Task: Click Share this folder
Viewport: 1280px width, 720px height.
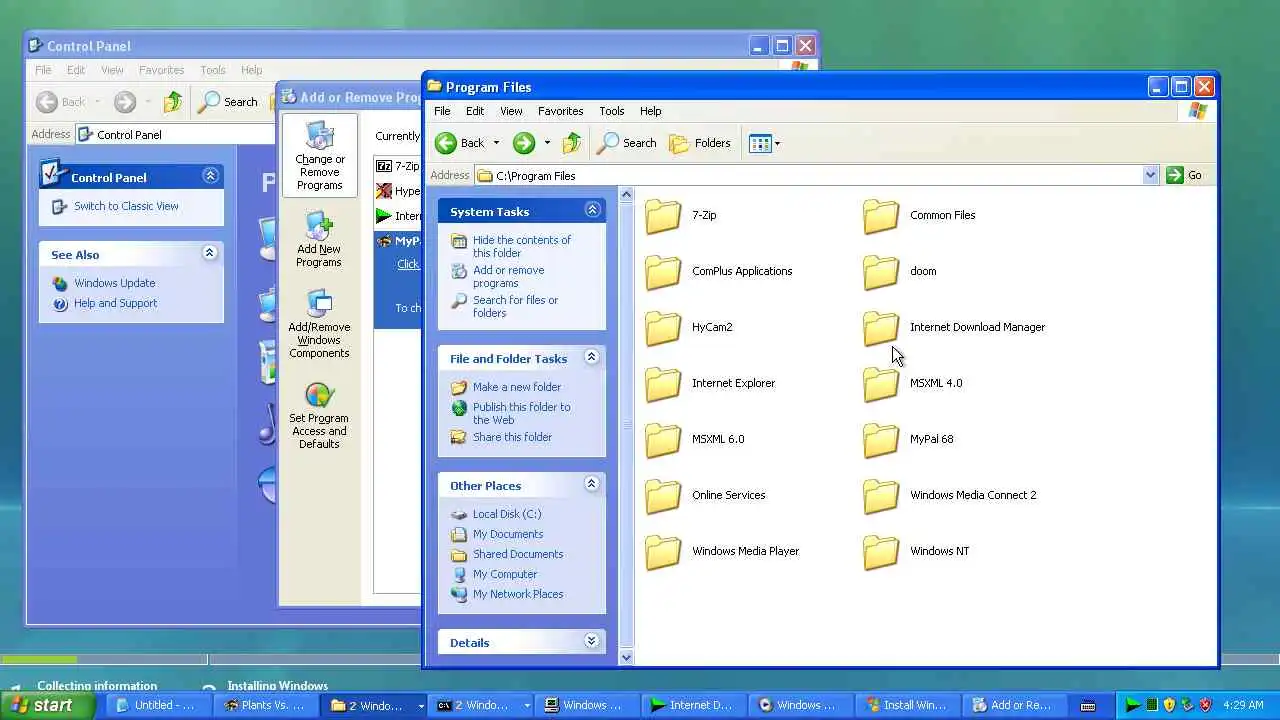Action: coord(501,437)
